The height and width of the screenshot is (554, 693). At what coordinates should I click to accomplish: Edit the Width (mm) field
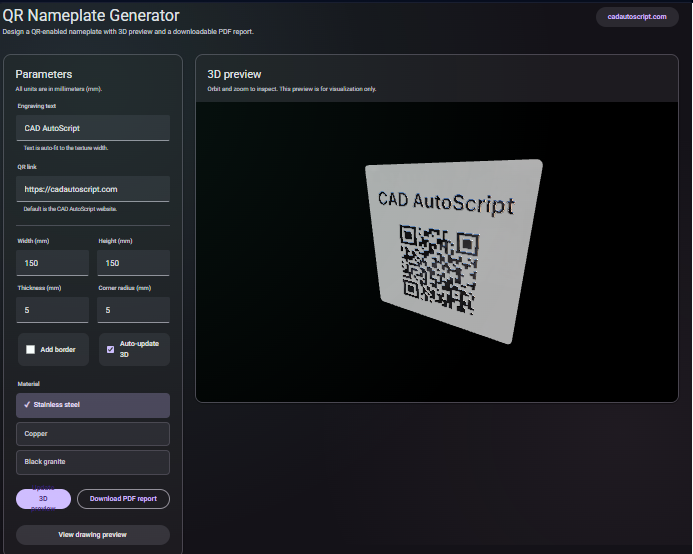point(53,263)
